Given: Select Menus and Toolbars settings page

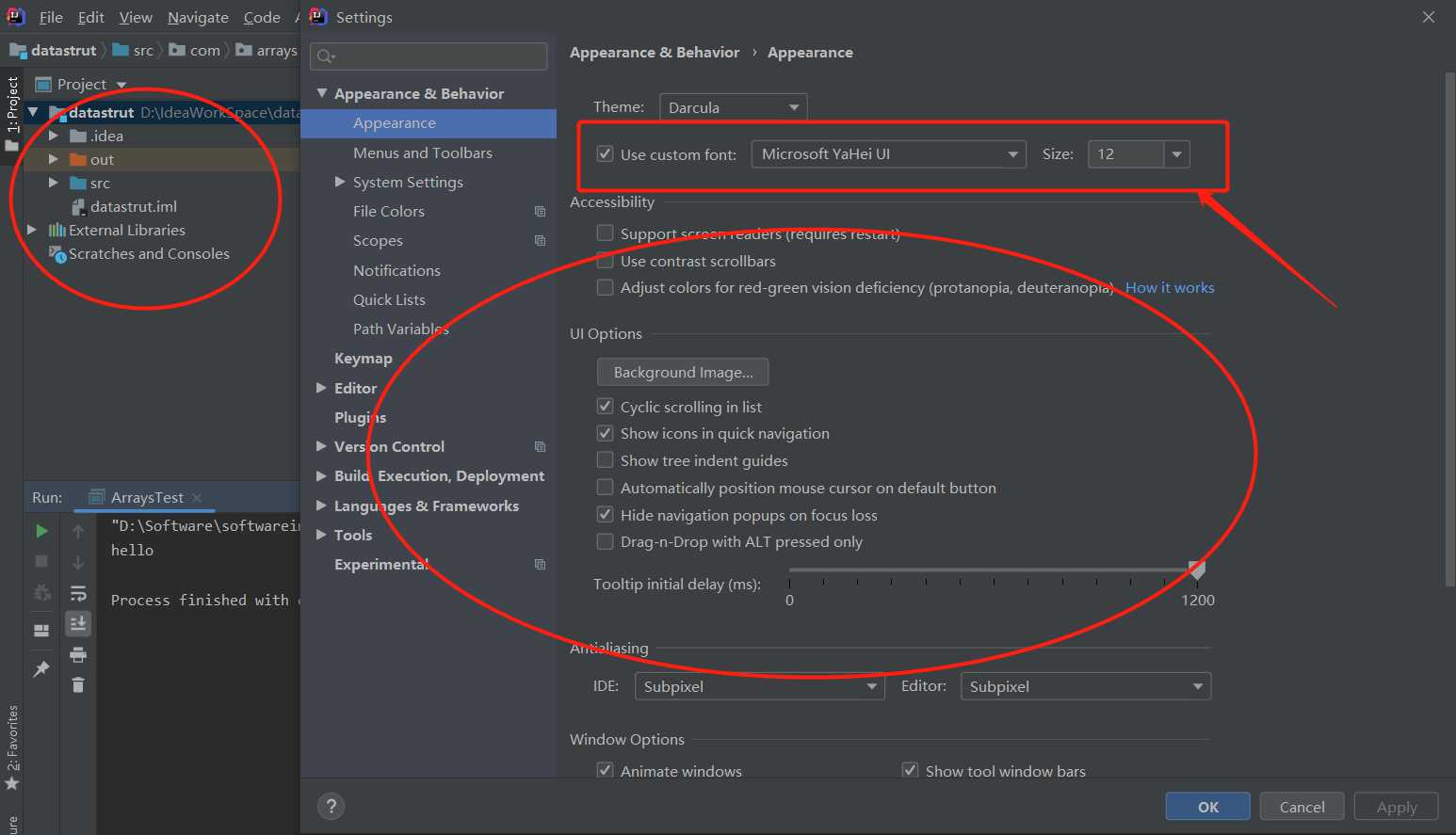Looking at the screenshot, I should pyautogui.click(x=423, y=153).
